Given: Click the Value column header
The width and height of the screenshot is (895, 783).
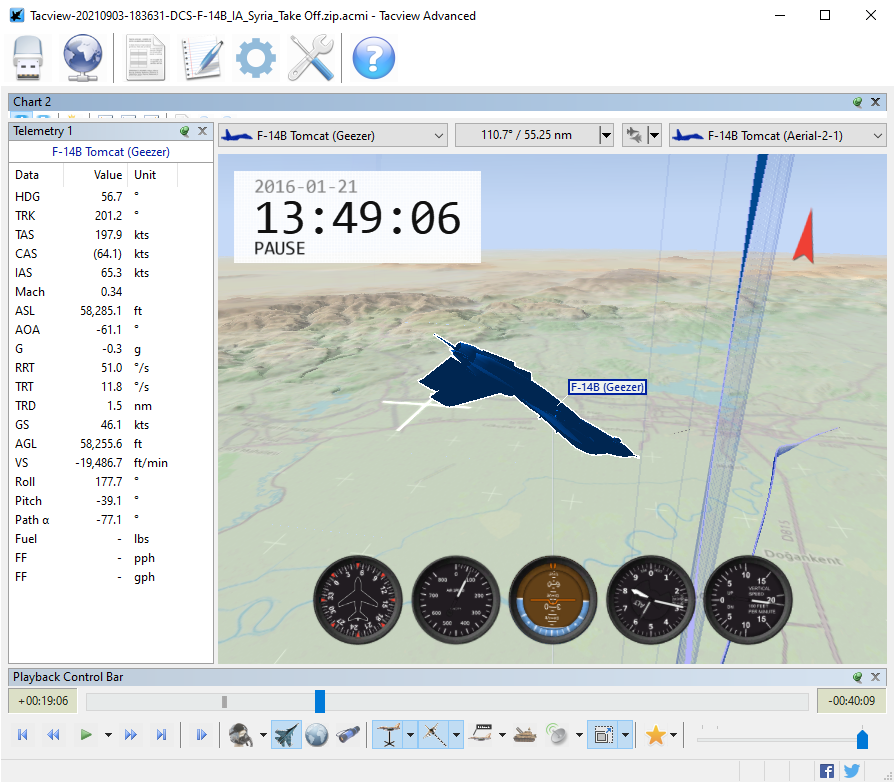Looking at the screenshot, I should tap(95, 175).
